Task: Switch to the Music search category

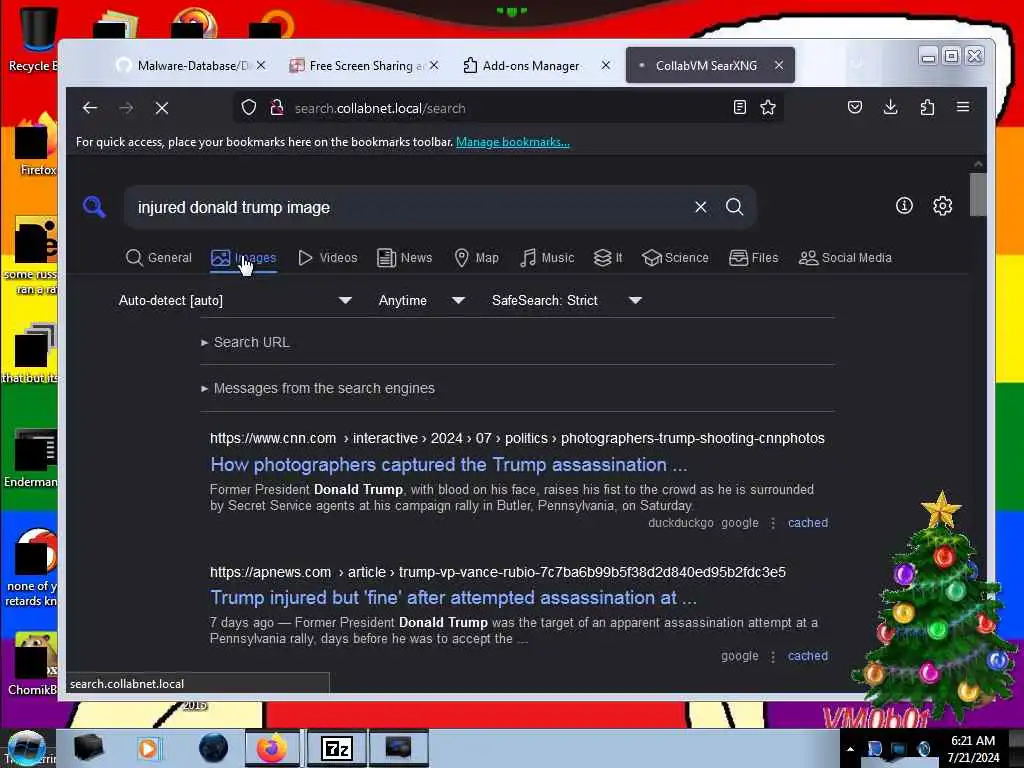Action: (547, 258)
